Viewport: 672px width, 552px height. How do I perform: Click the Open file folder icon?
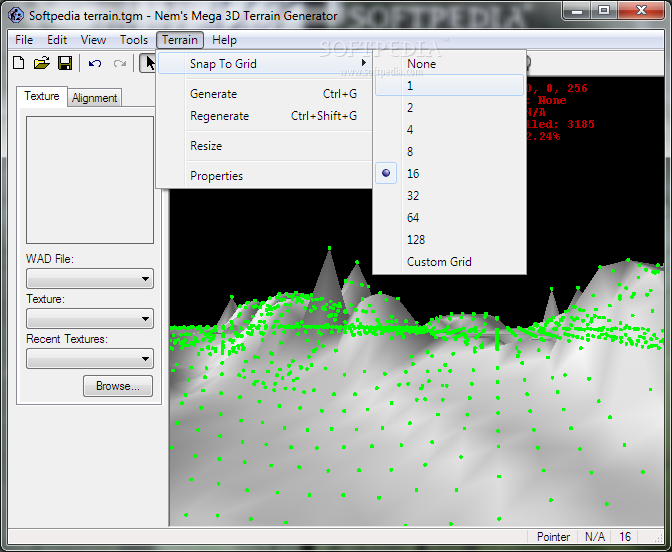click(x=42, y=63)
